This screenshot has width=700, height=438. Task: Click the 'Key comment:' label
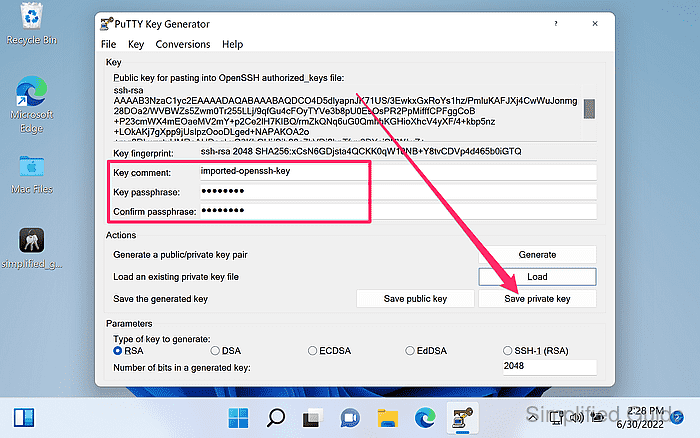coord(142,173)
